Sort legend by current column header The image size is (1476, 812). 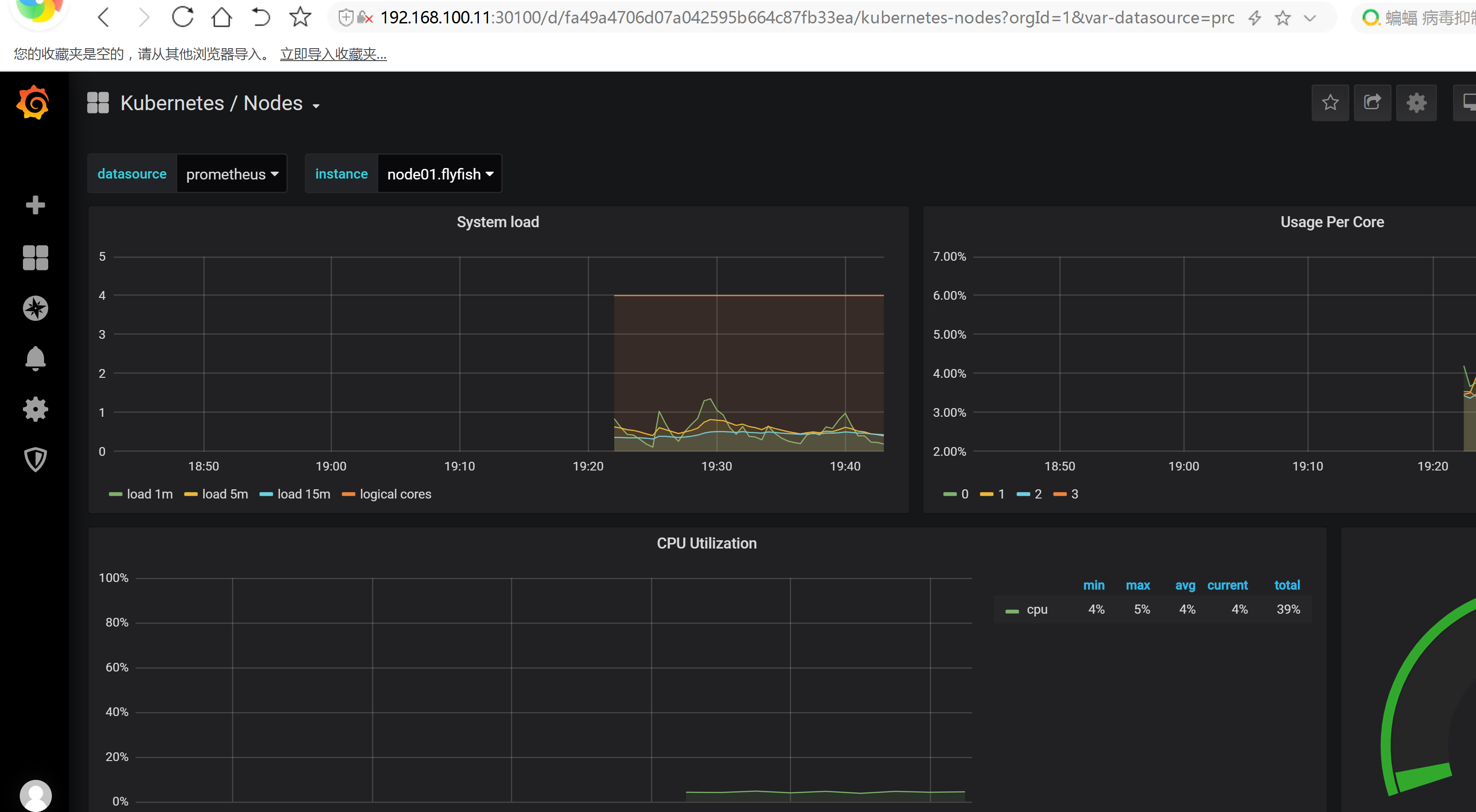click(1227, 585)
